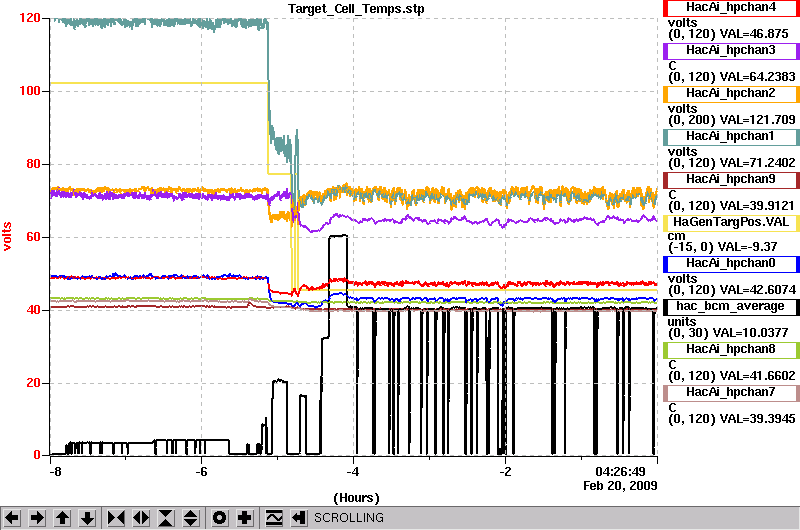Click the red 'volts' y-axis label
Image resolution: width=800 pixels, height=530 pixels.
[7, 236]
